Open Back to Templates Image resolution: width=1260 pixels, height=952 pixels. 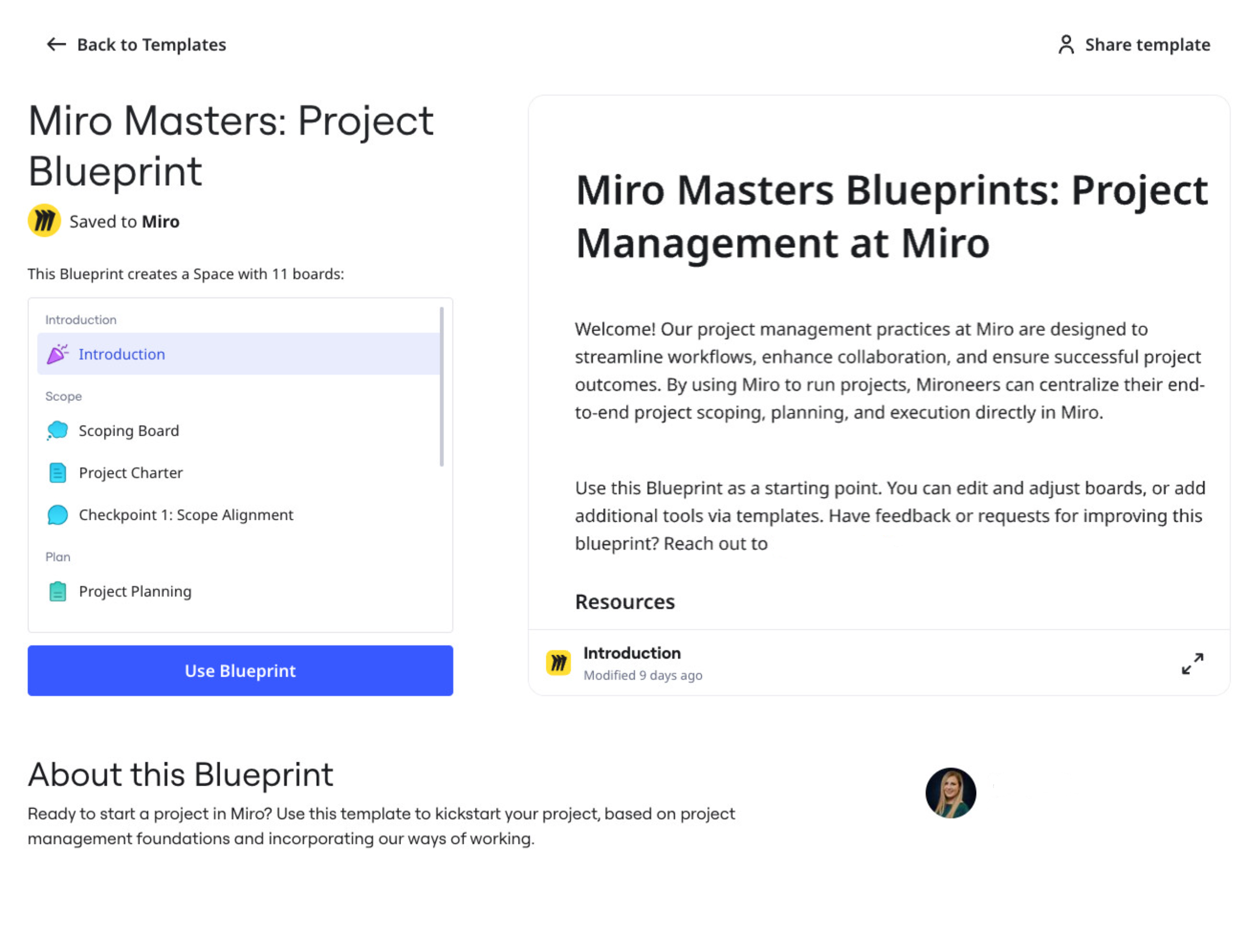pyautogui.click(x=151, y=44)
